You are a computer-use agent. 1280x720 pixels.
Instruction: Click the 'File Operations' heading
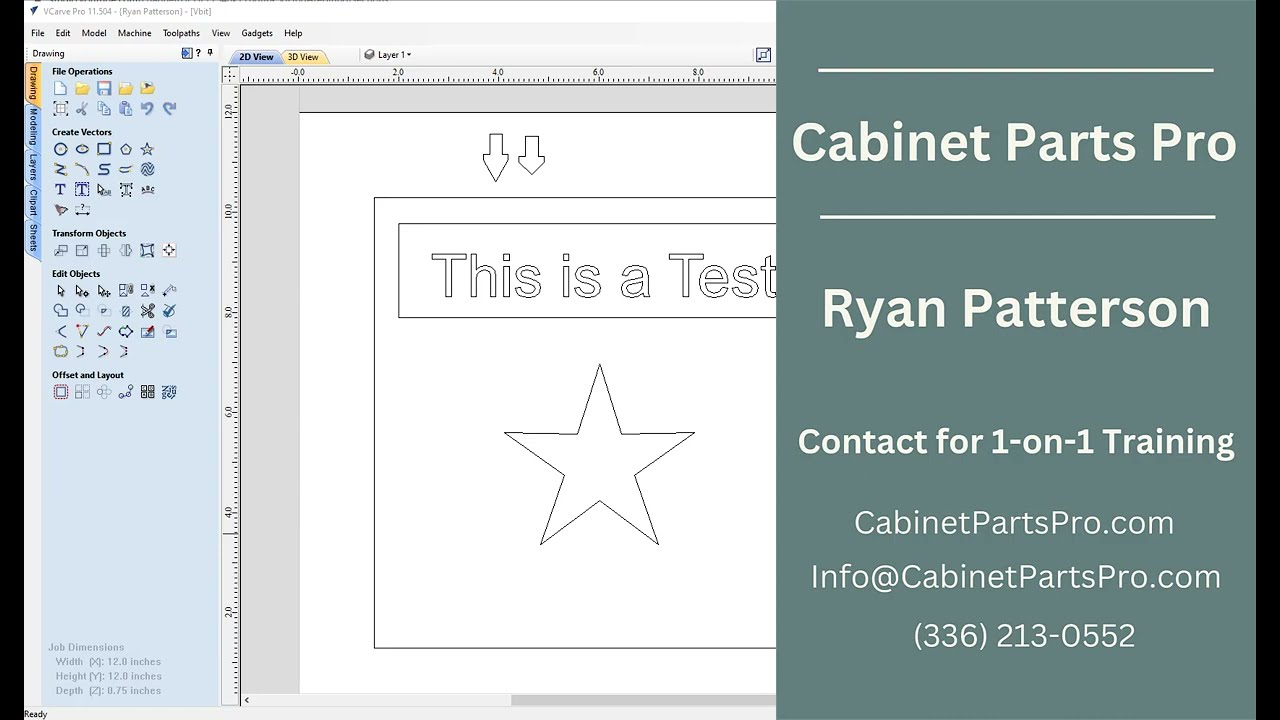pyautogui.click(x=82, y=72)
